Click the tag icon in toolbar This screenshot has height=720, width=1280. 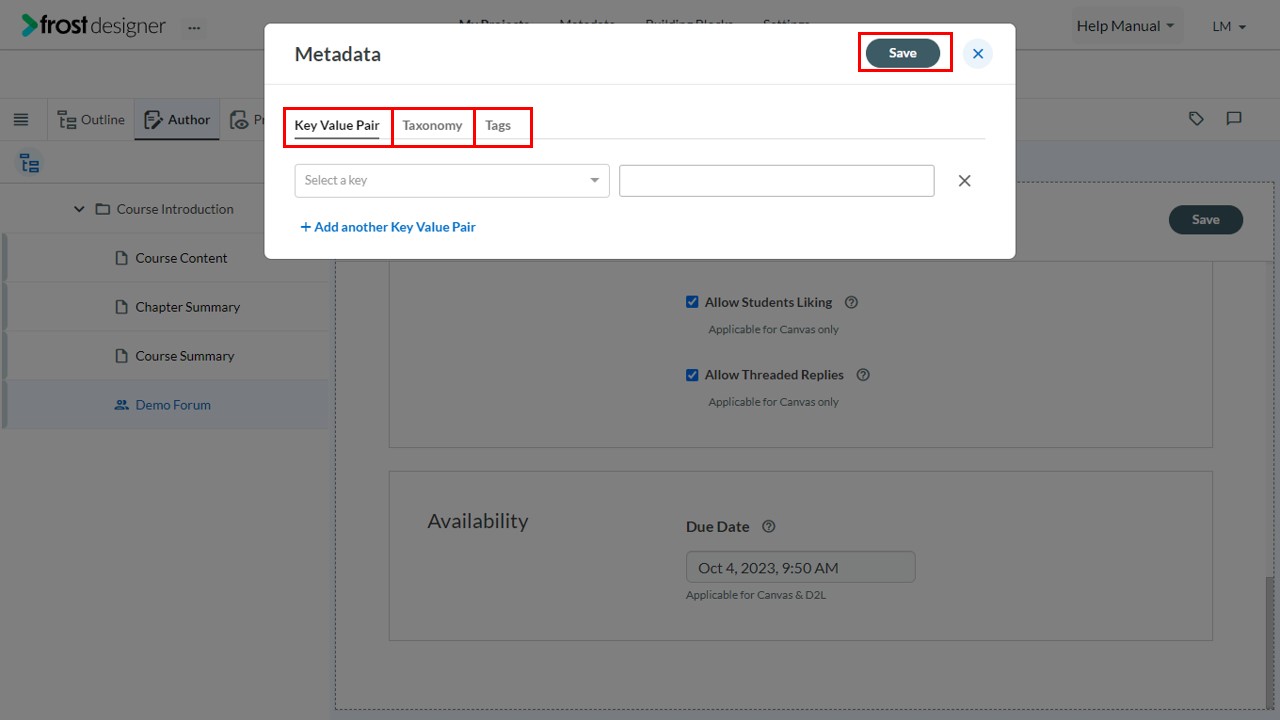1196,119
